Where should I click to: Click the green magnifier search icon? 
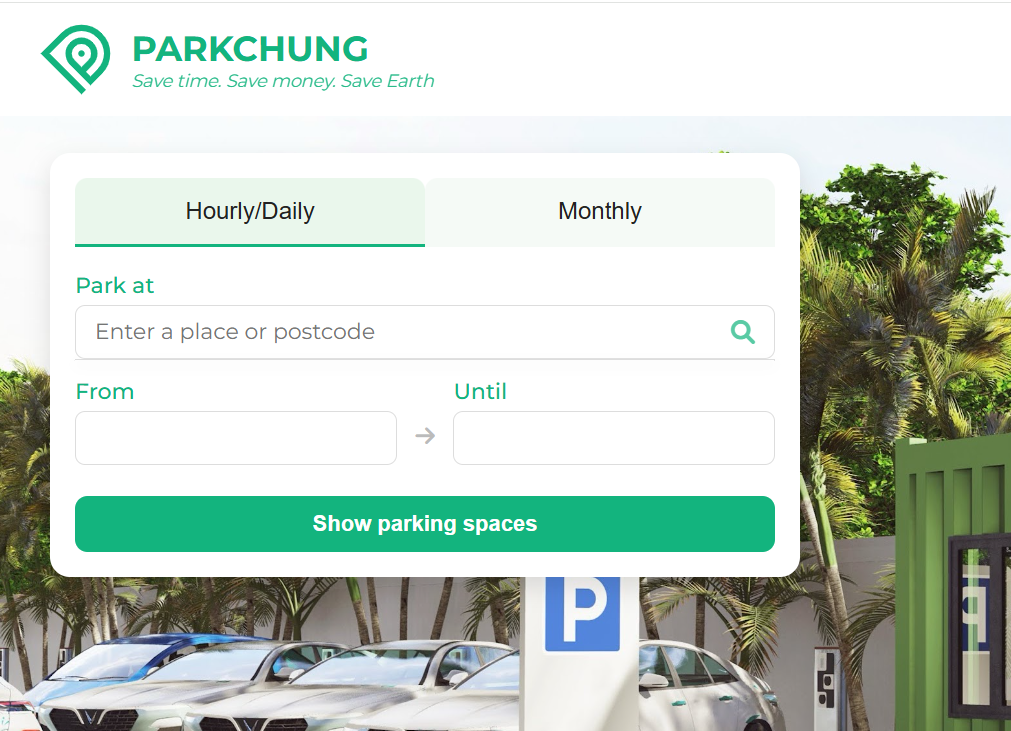tap(743, 332)
